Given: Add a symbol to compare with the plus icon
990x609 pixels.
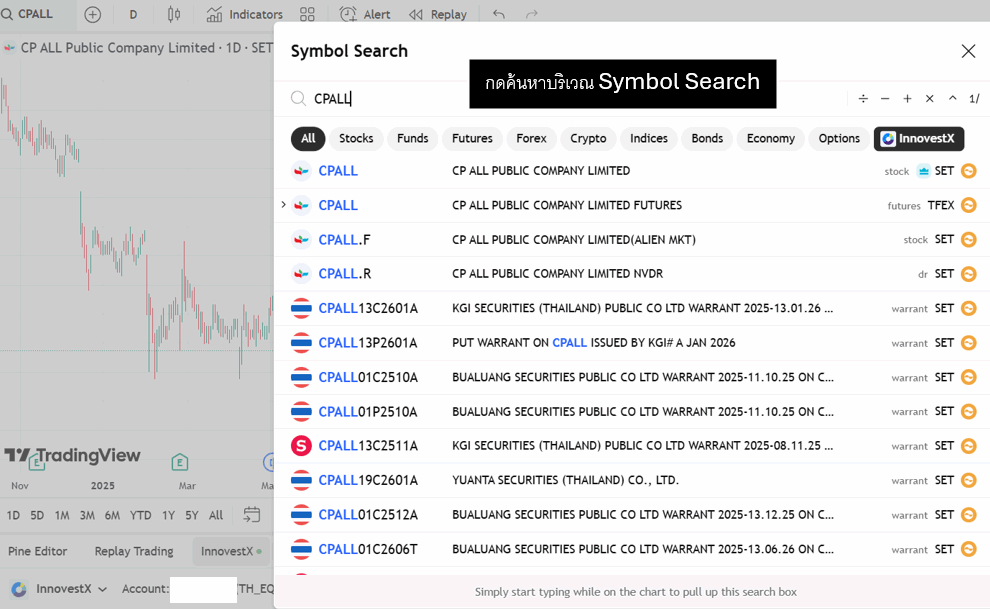Looking at the screenshot, I should (x=93, y=15).
